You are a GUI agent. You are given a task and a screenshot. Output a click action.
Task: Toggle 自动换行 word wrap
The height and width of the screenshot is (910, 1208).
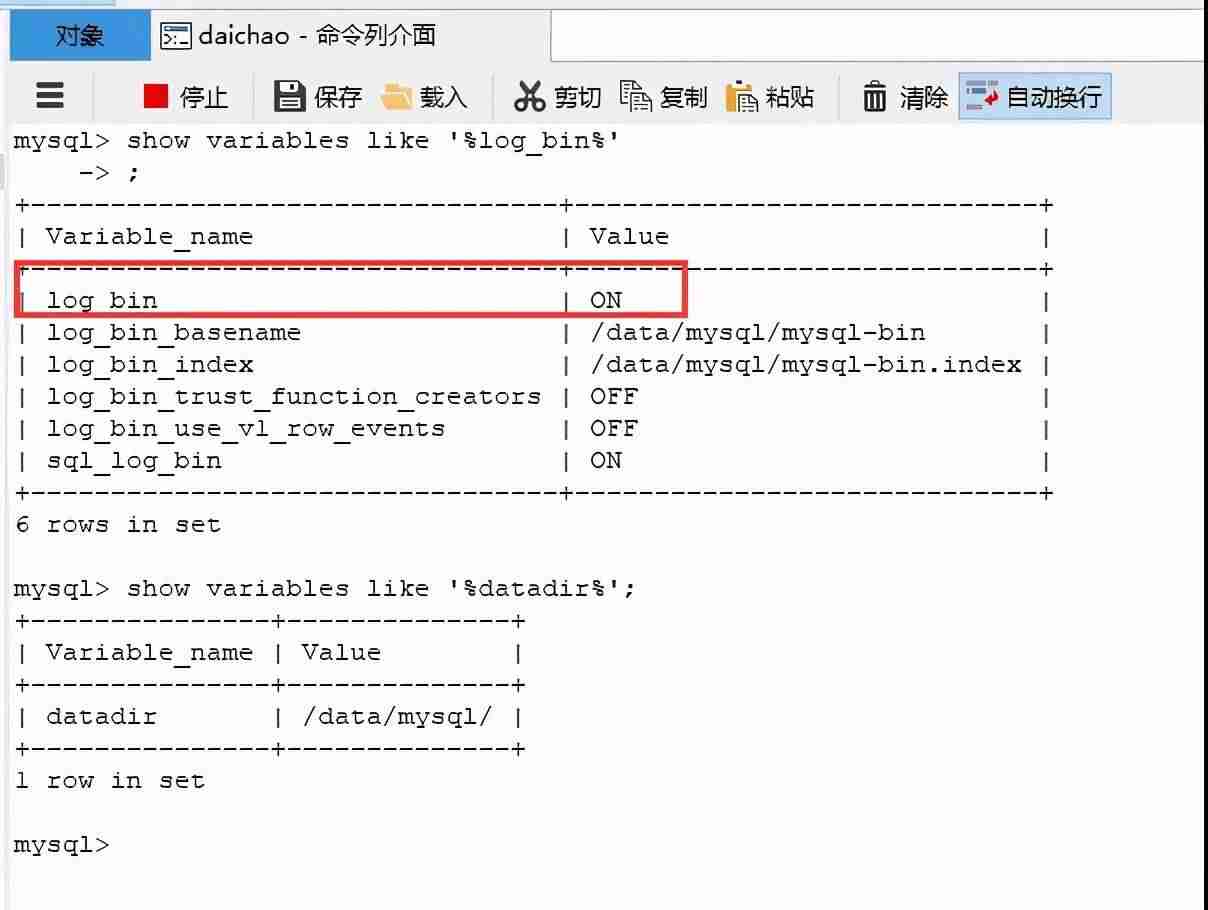1035,97
